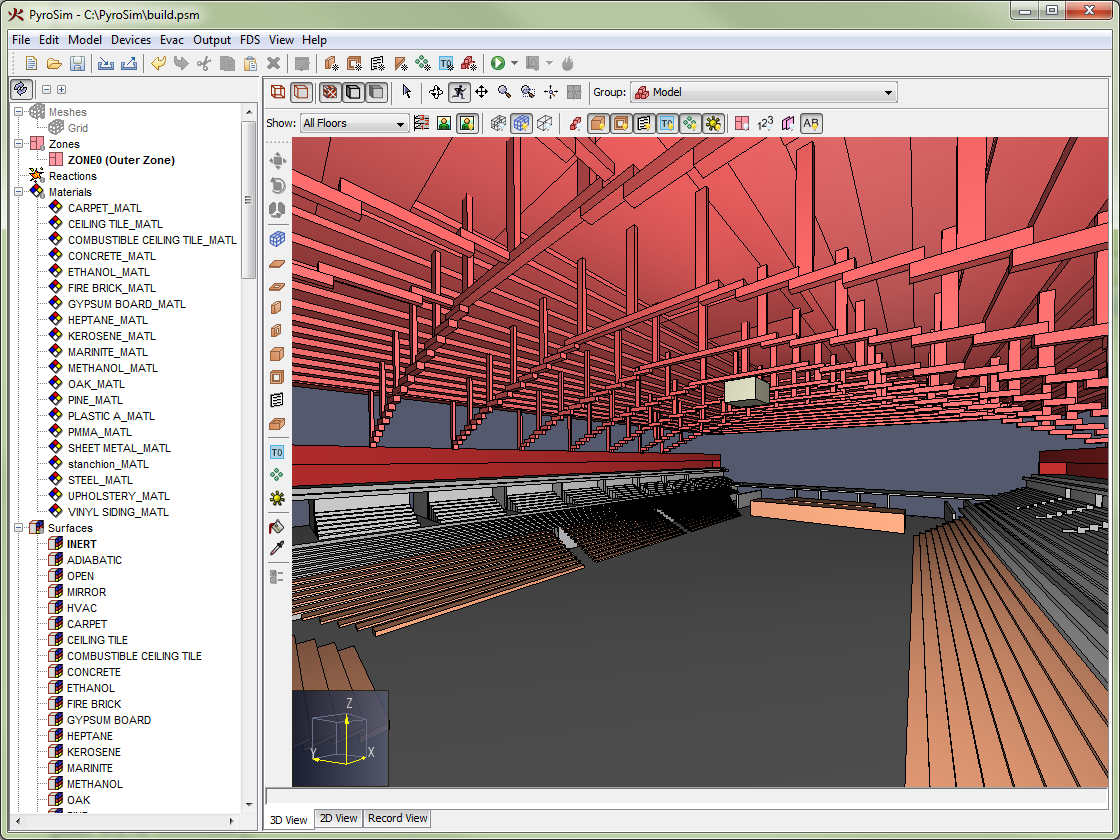Toggle show holes visibility button

click(x=621, y=123)
